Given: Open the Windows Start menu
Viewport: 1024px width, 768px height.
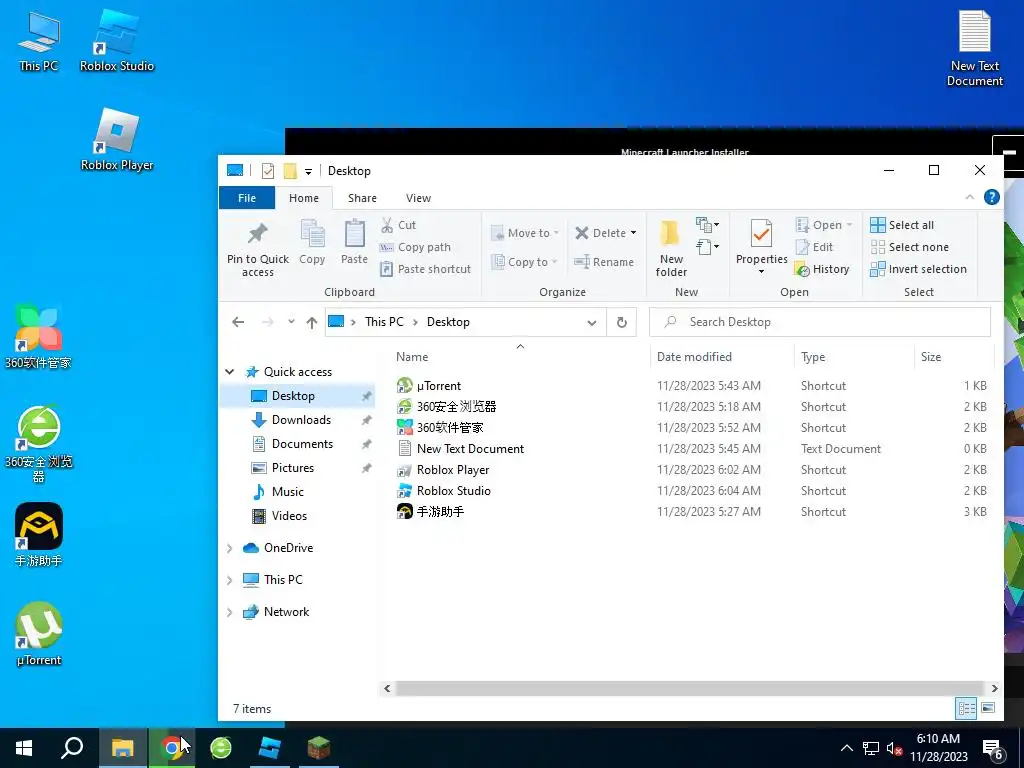Looking at the screenshot, I should click(x=24, y=748).
